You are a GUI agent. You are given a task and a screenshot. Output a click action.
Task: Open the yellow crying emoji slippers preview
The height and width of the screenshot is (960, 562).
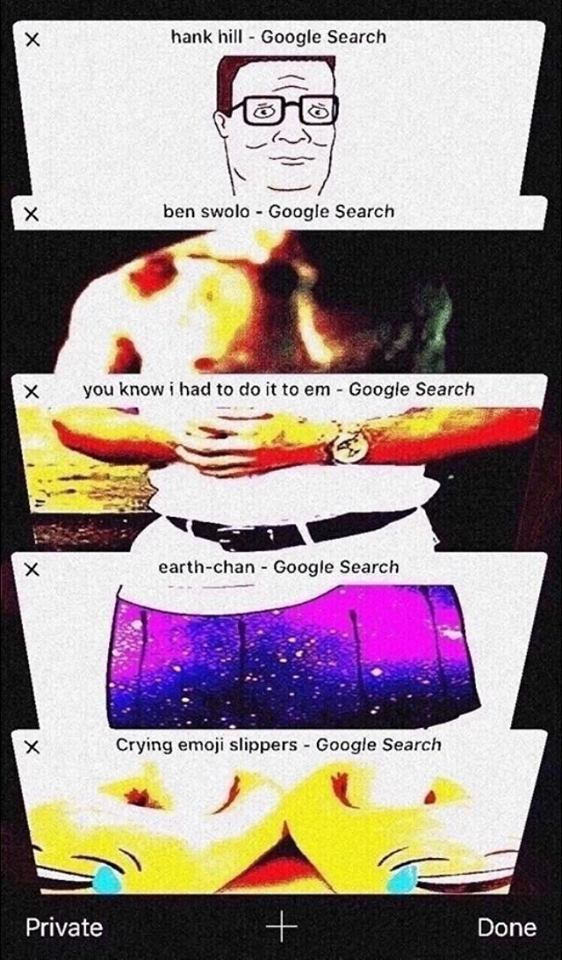pos(279,830)
